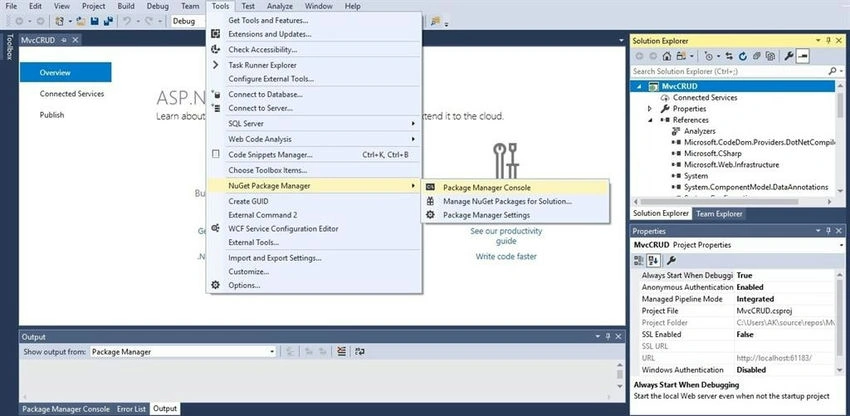Click the auto-hide pin on Properties panel
850x416 pixels.
point(828,231)
